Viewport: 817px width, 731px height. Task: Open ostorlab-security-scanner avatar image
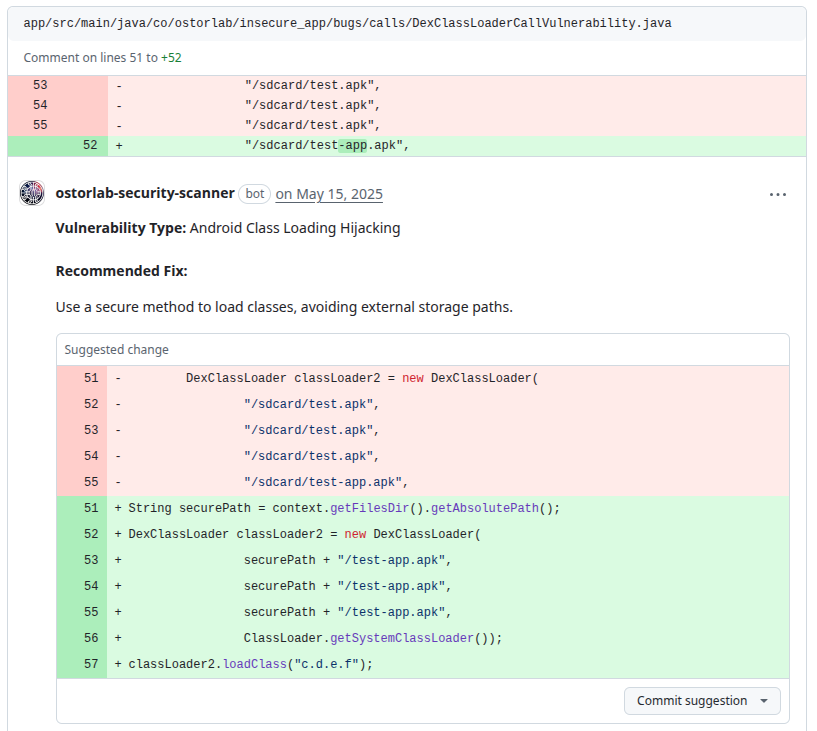(x=32, y=193)
